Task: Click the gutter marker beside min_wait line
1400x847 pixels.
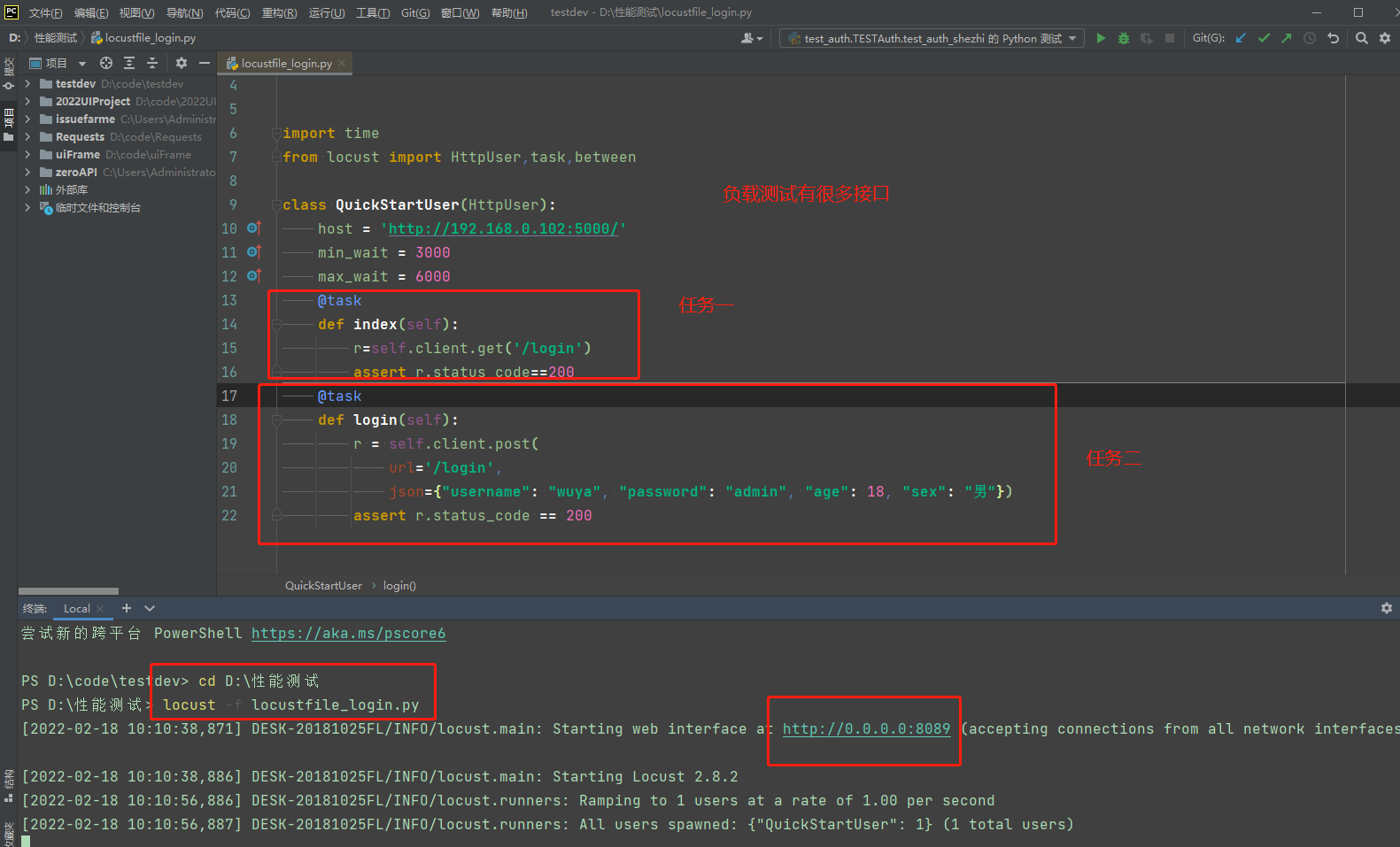Action: (254, 252)
